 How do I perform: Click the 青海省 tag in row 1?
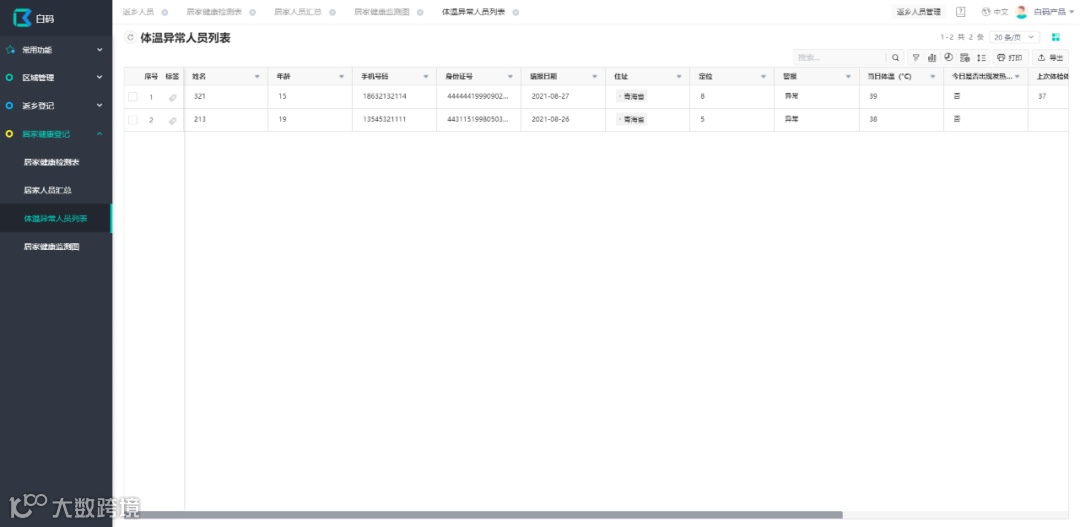pos(632,97)
